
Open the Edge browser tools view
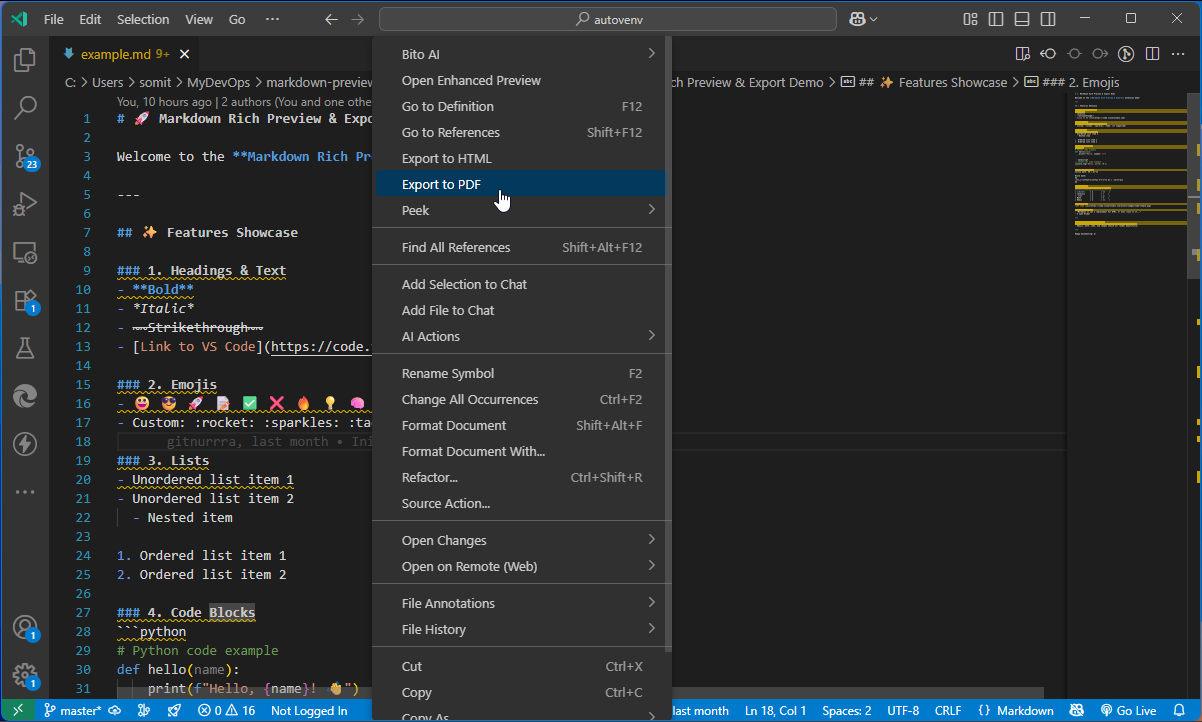click(25, 396)
